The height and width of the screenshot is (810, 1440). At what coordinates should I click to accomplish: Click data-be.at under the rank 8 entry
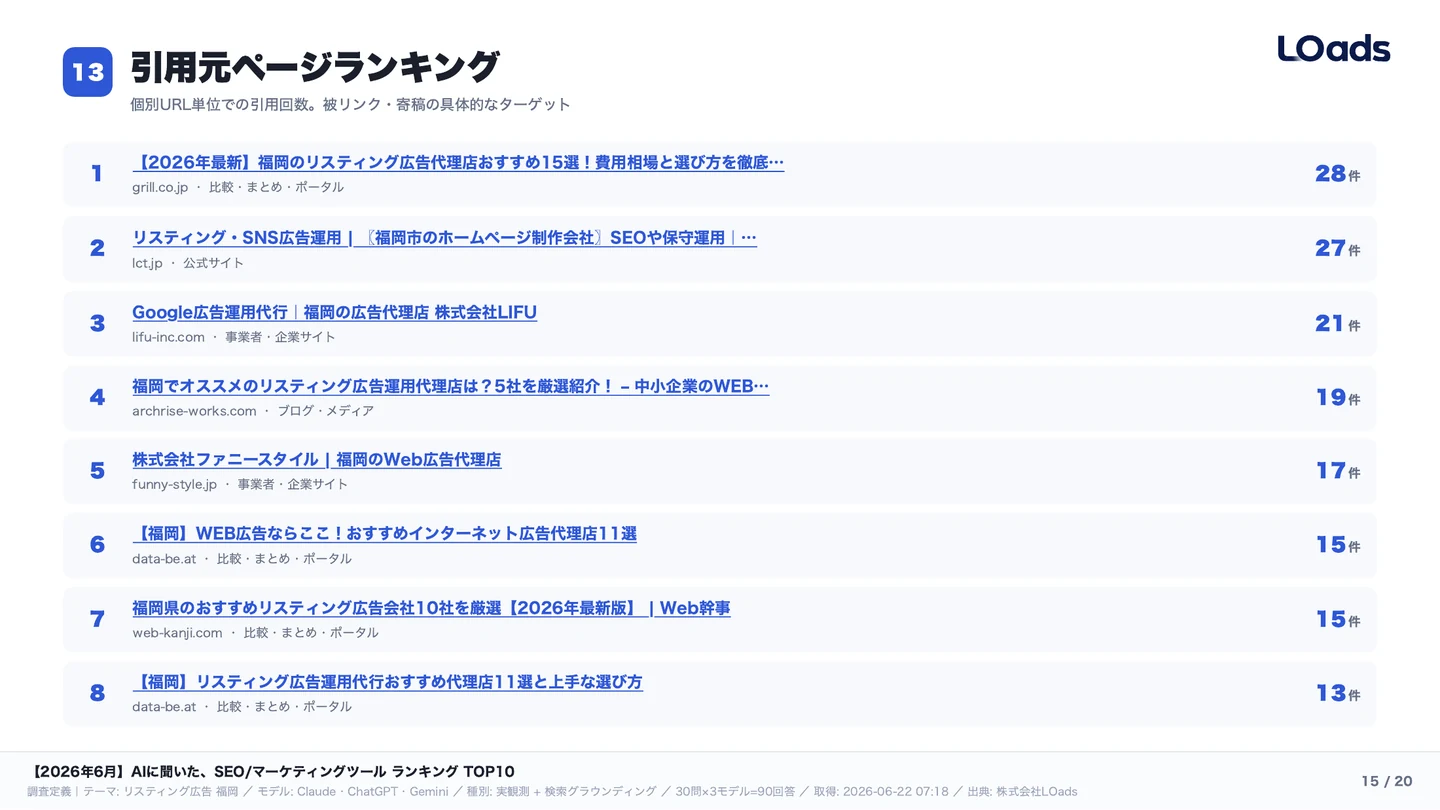click(x=164, y=707)
